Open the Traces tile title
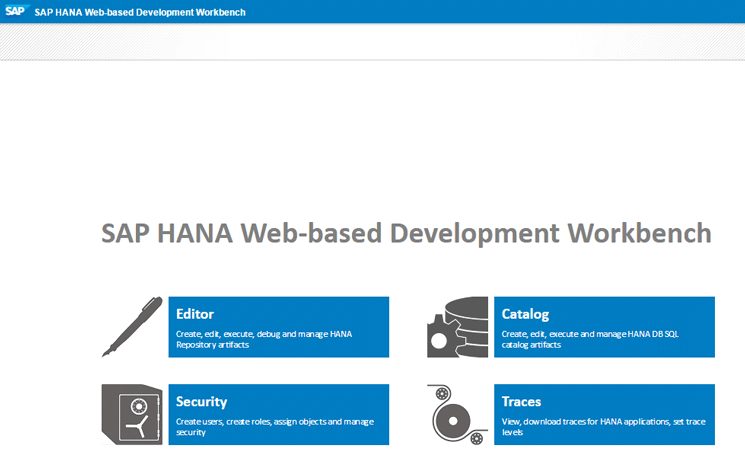Viewport: 745px width, 463px height. (x=521, y=401)
